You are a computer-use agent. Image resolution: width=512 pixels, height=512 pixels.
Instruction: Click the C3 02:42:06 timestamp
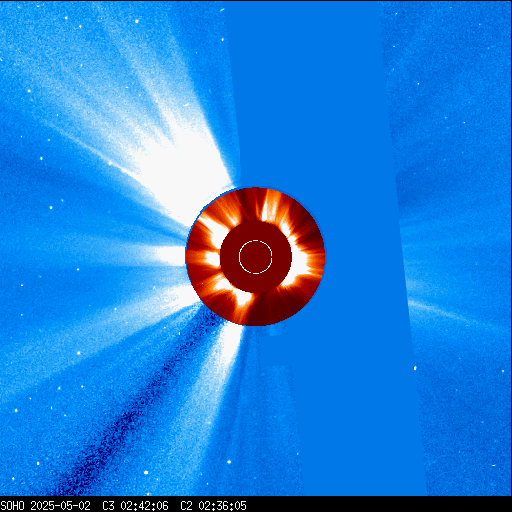(x=135, y=506)
